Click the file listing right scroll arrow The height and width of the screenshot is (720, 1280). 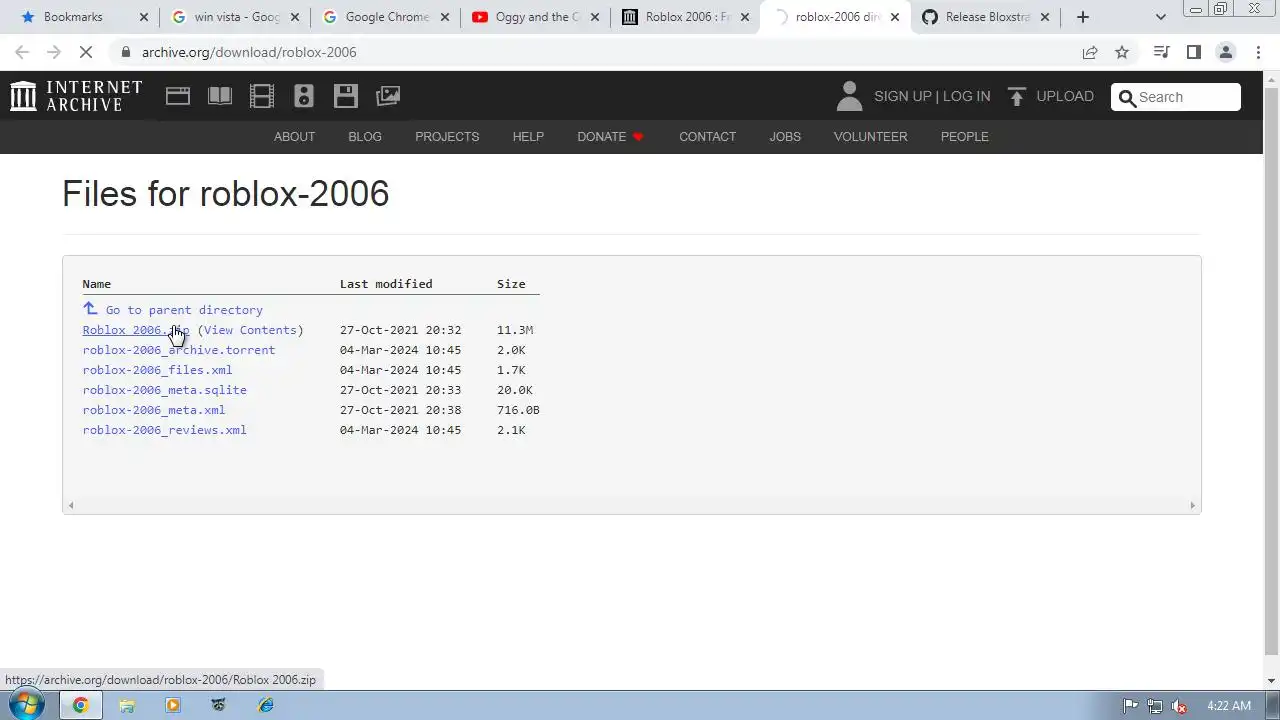pyautogui.click(x=1192, y=506)
